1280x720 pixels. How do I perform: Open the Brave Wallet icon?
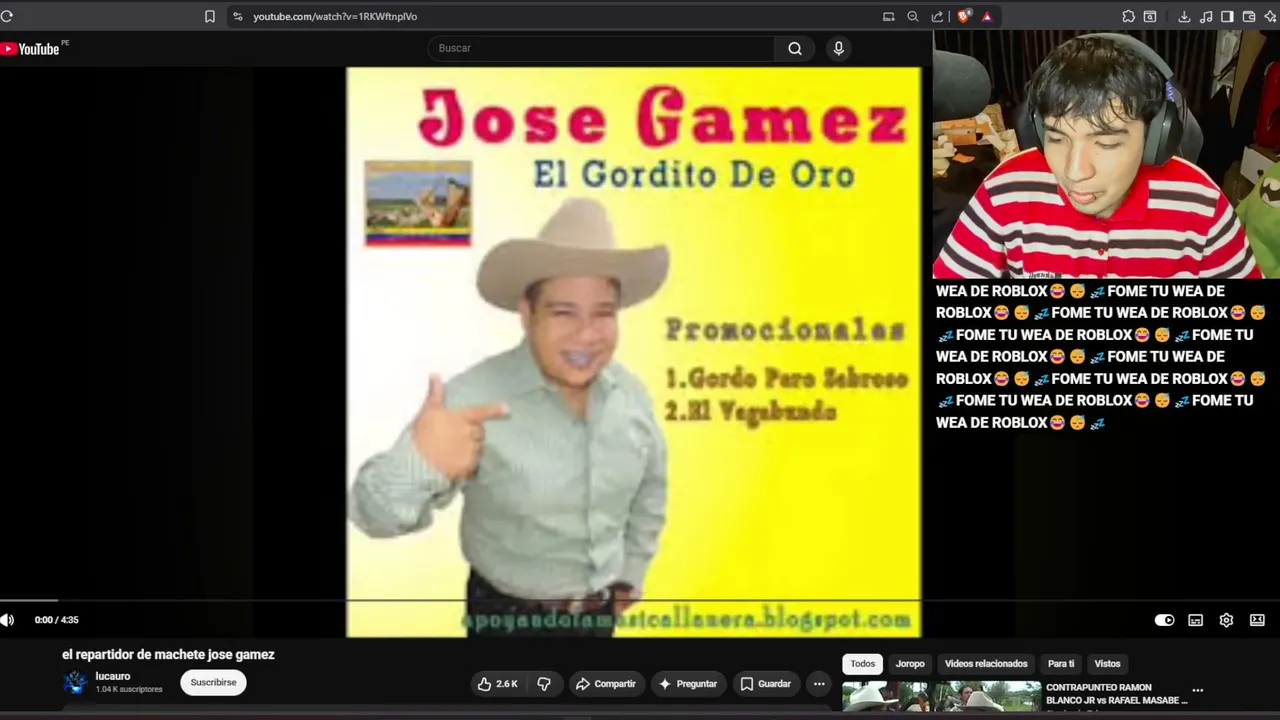click(1249, 16)
